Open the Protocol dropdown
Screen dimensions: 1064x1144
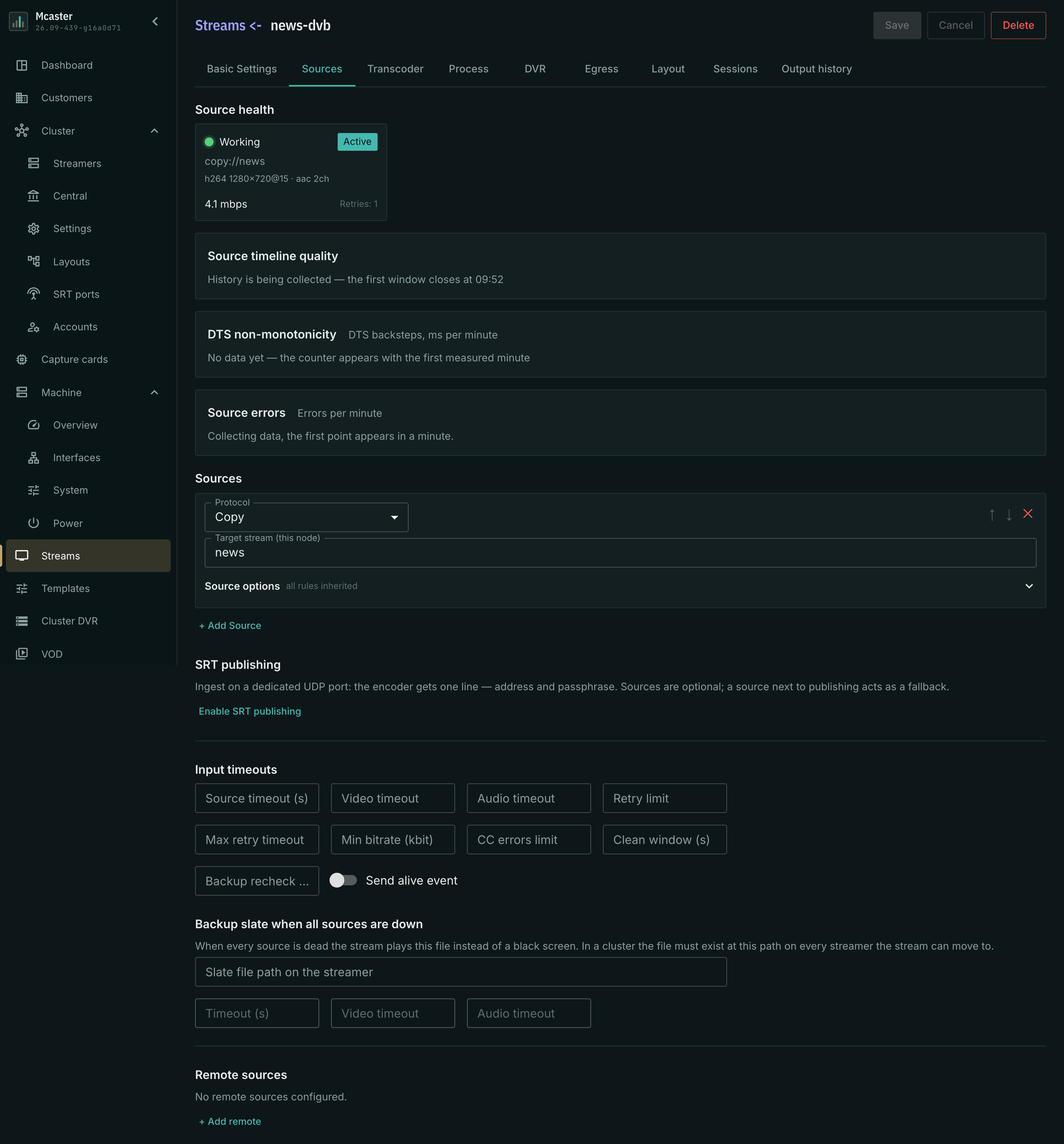[x=306, y=517]
